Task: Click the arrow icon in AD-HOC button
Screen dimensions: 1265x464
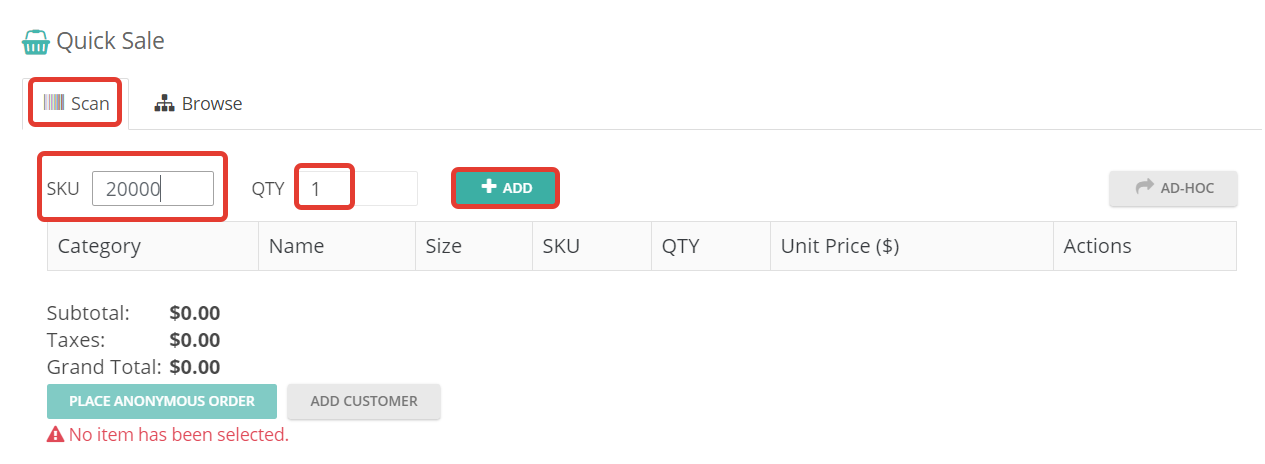Action: (1145, 187)
